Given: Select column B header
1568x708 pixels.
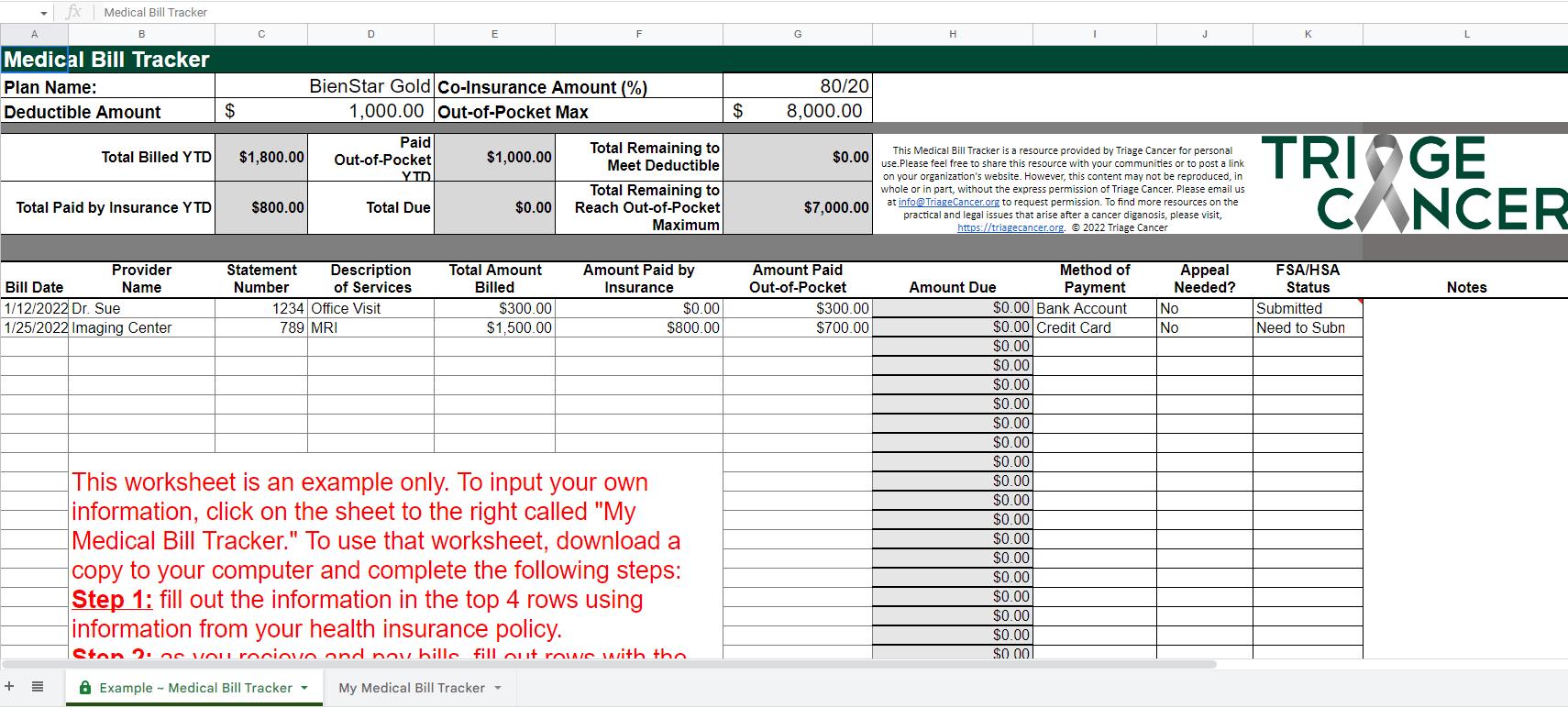Looking at the screenshot, I should (142, 34).
